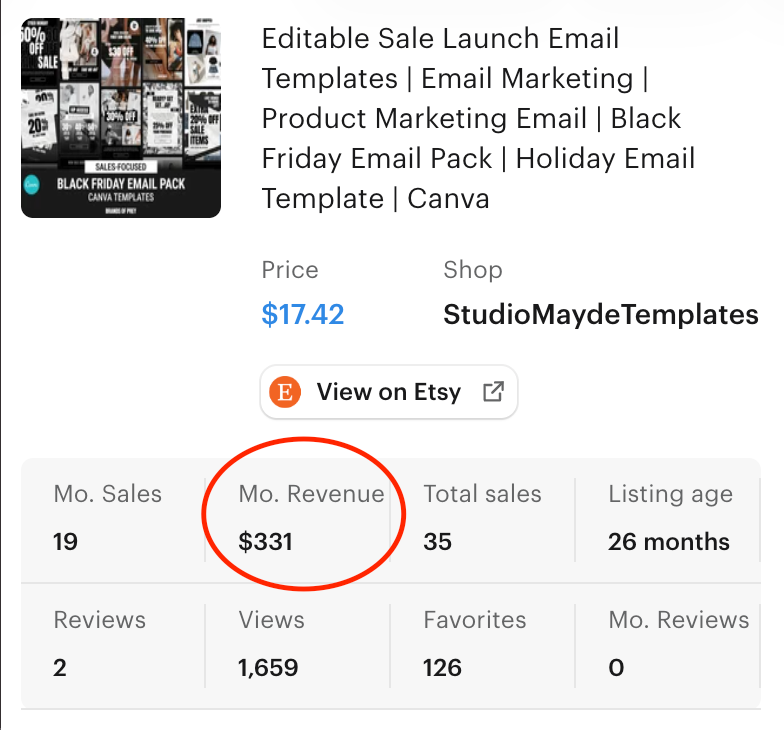Open the StudioMaydeTemplates shop name
The image size is (784, 730).
tap(600, 315)
